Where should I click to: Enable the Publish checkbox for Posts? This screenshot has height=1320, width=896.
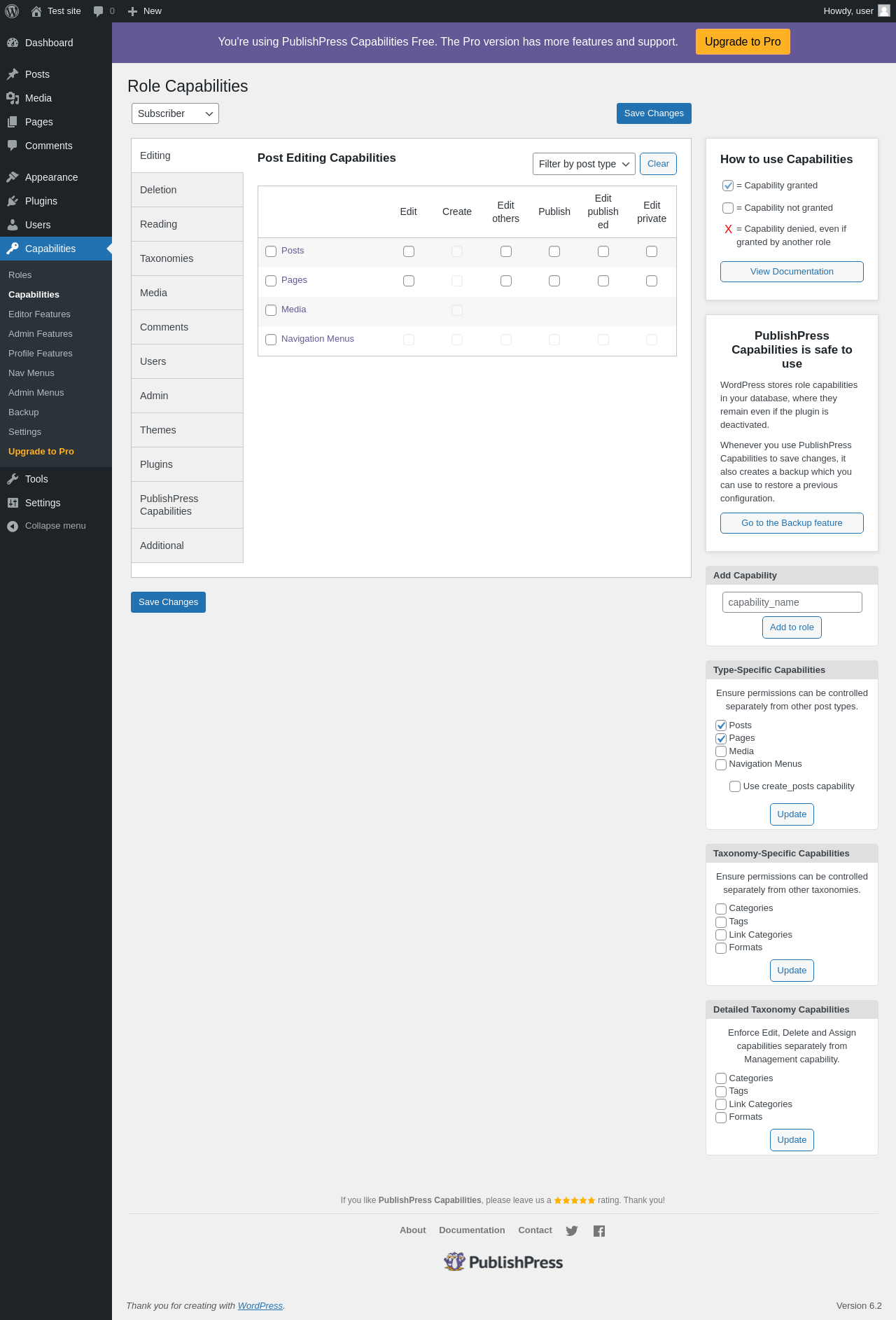pos(554,251)
